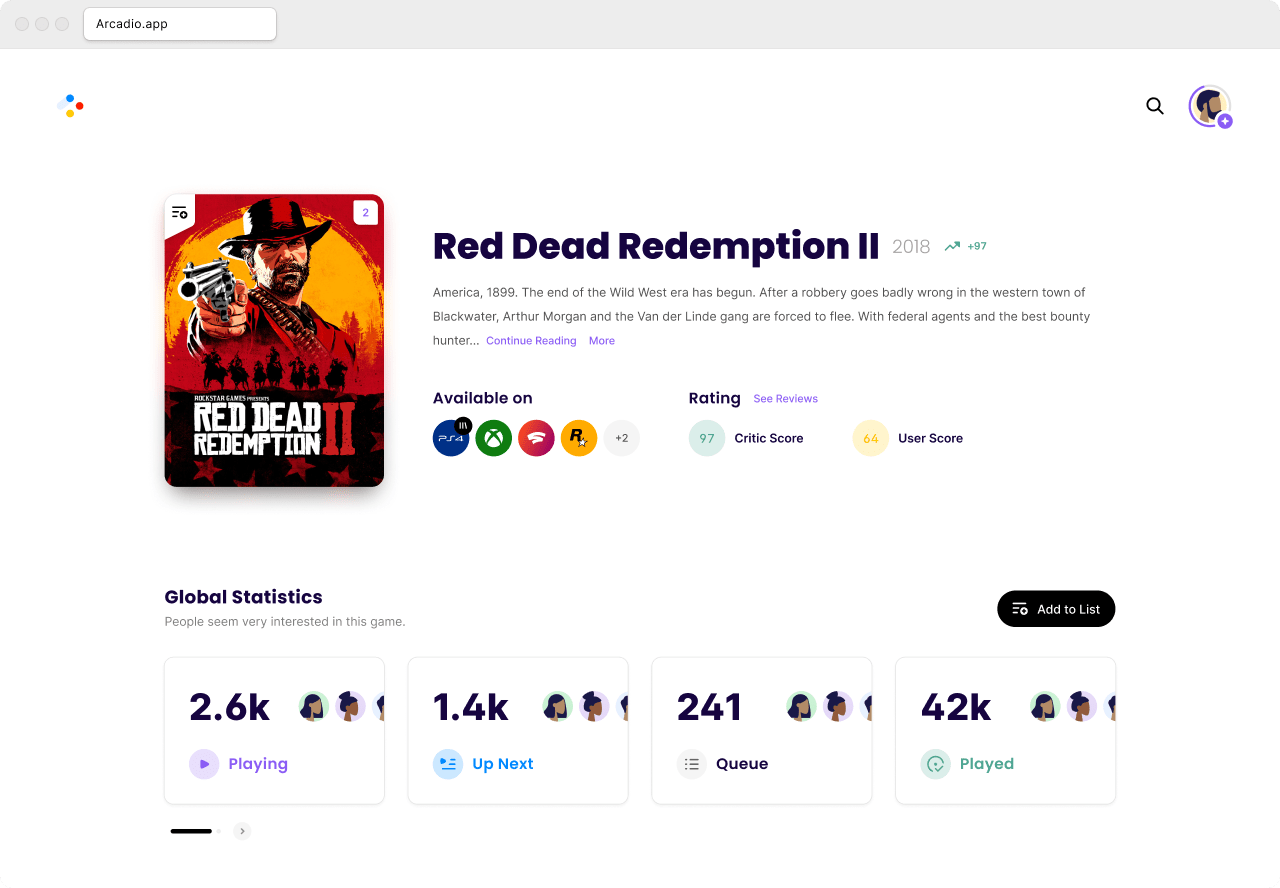The width and height of the screenshot is (1280, 888).
Task: Click the Up Next label
Action: pos(503,764)
